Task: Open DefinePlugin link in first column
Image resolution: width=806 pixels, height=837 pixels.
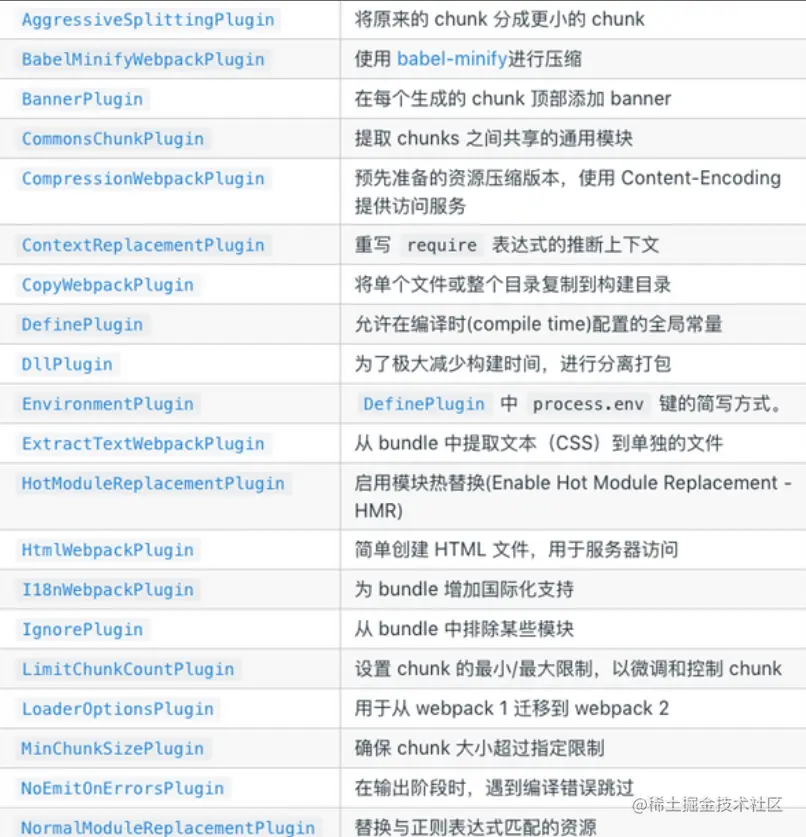Action: tap(82, 325)
